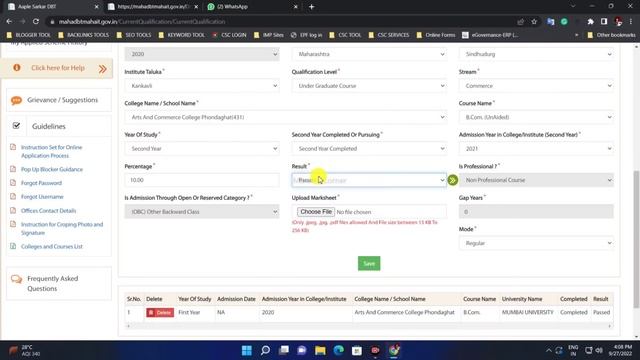Open the Chrome three-dot menu
Image resolution: width=640 pixels, height=360 pixels.
pyautogui.click(x=631, y=22)
